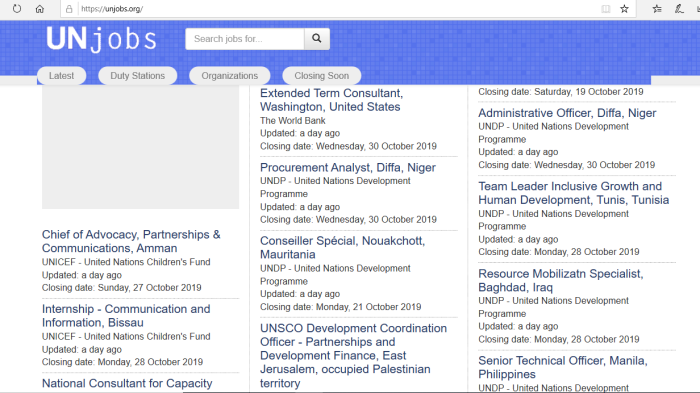The height and width of the screenshot is (393, 700).
Task: Open the Latest tab
Action: coord(62,75)
